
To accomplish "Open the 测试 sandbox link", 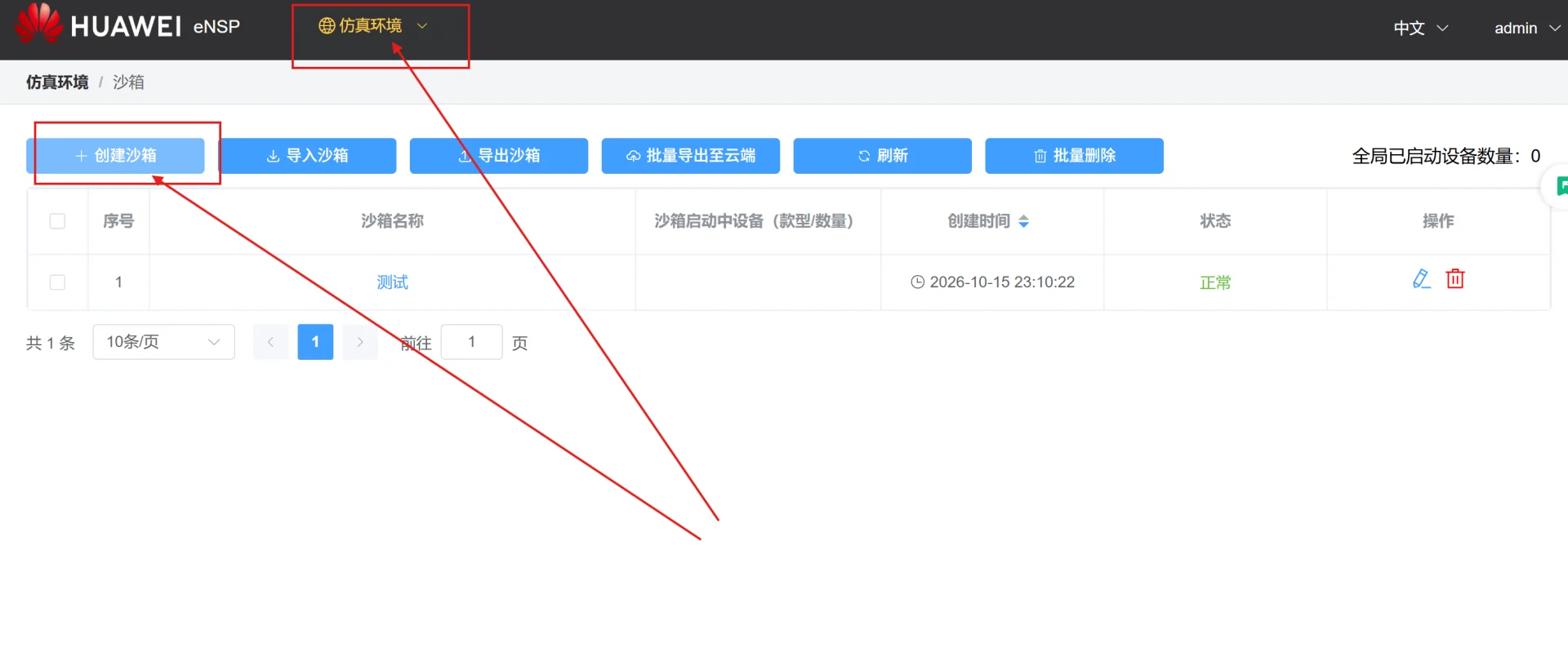I will 392,282.
